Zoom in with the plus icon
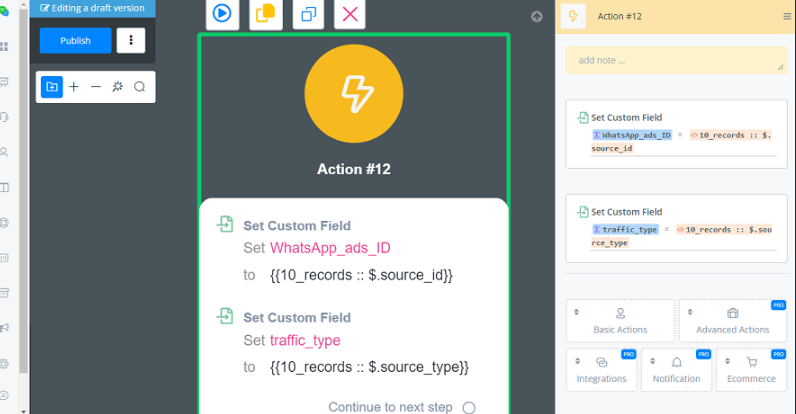The image size is (796, 414). click(x=74, y=87)
